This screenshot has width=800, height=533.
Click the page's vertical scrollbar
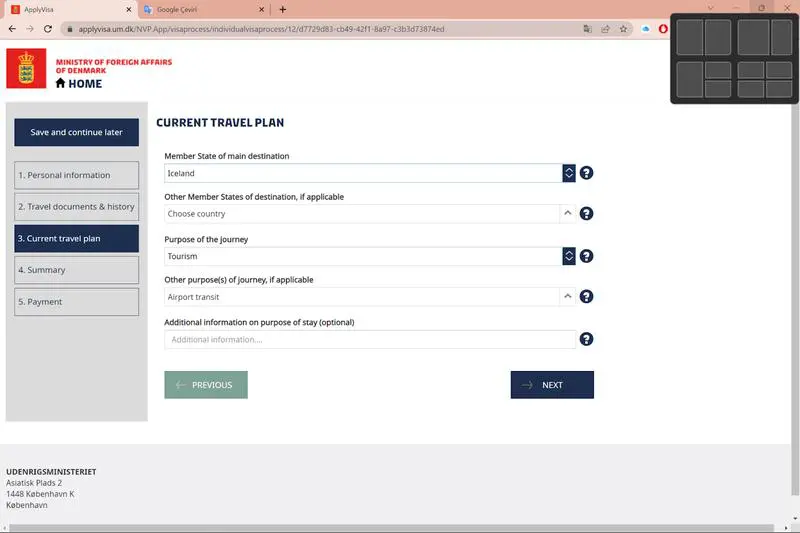794,299
